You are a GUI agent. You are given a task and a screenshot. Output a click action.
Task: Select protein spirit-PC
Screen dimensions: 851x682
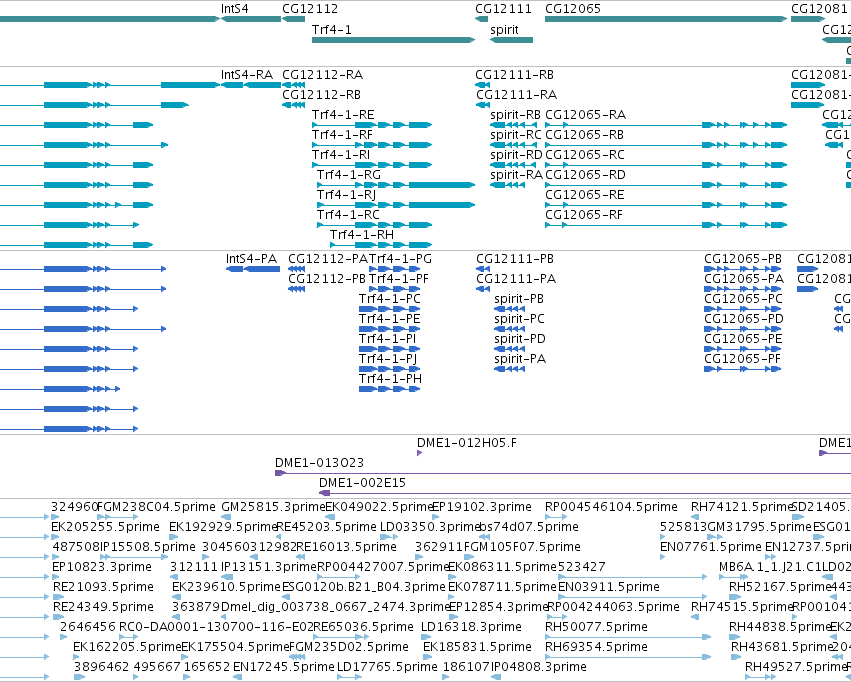(x=510, y=329)
